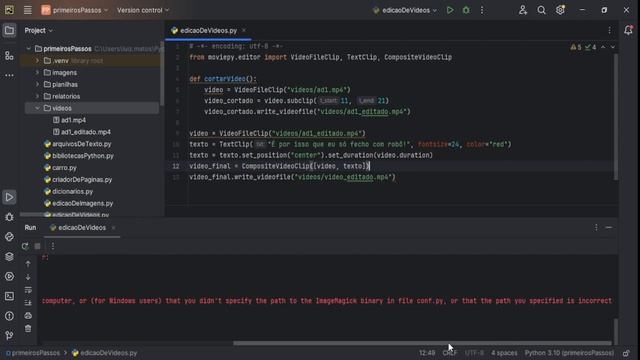Screen dimensions: 640x360
Task: Open warnings inspection widget
Action: [583, 47]
